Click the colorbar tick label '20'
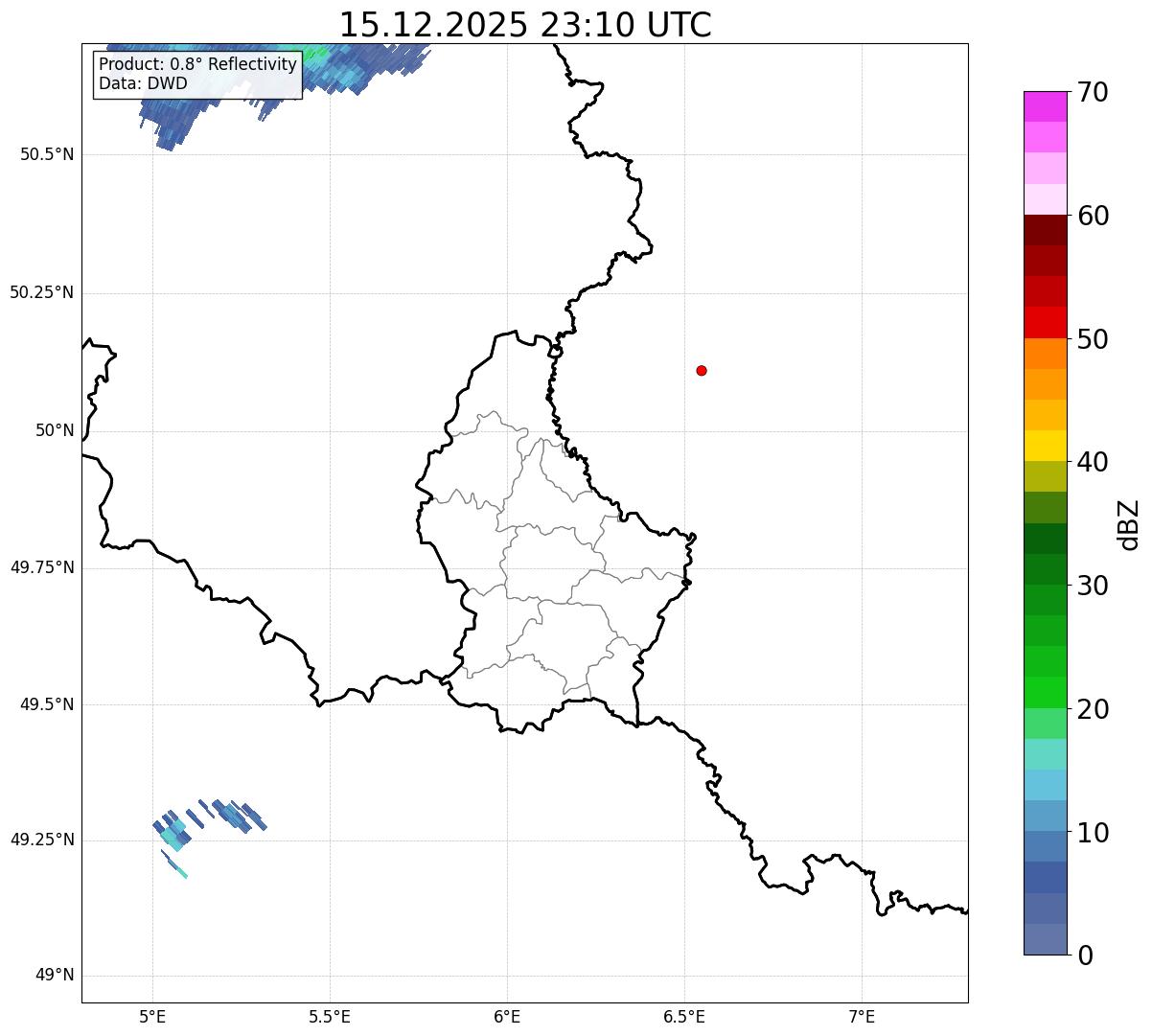The height and width of the screenshot is (1036, 1152). 1093,709
